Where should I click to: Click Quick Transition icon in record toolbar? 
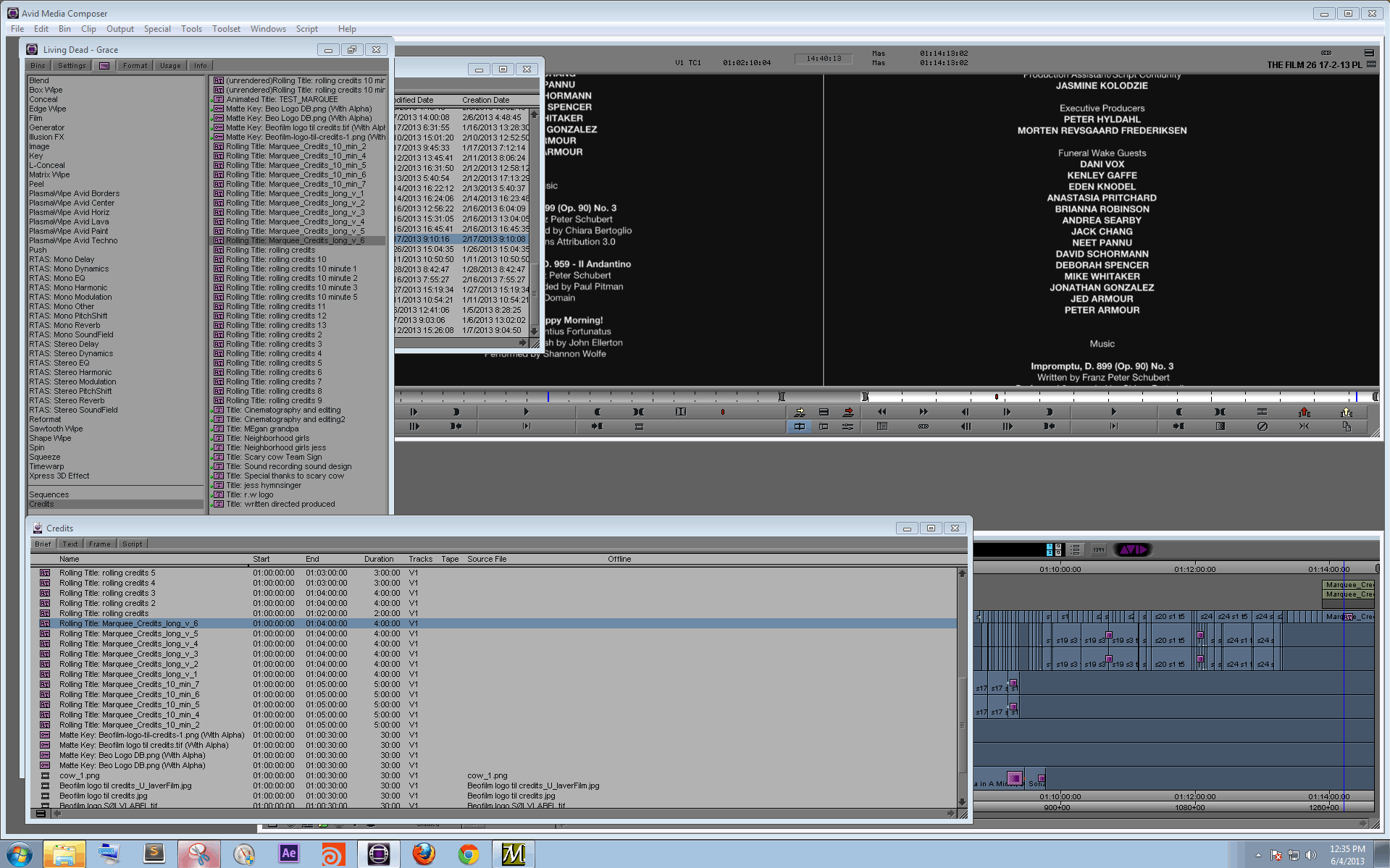pyautogui.click(x=1220, y=426)
